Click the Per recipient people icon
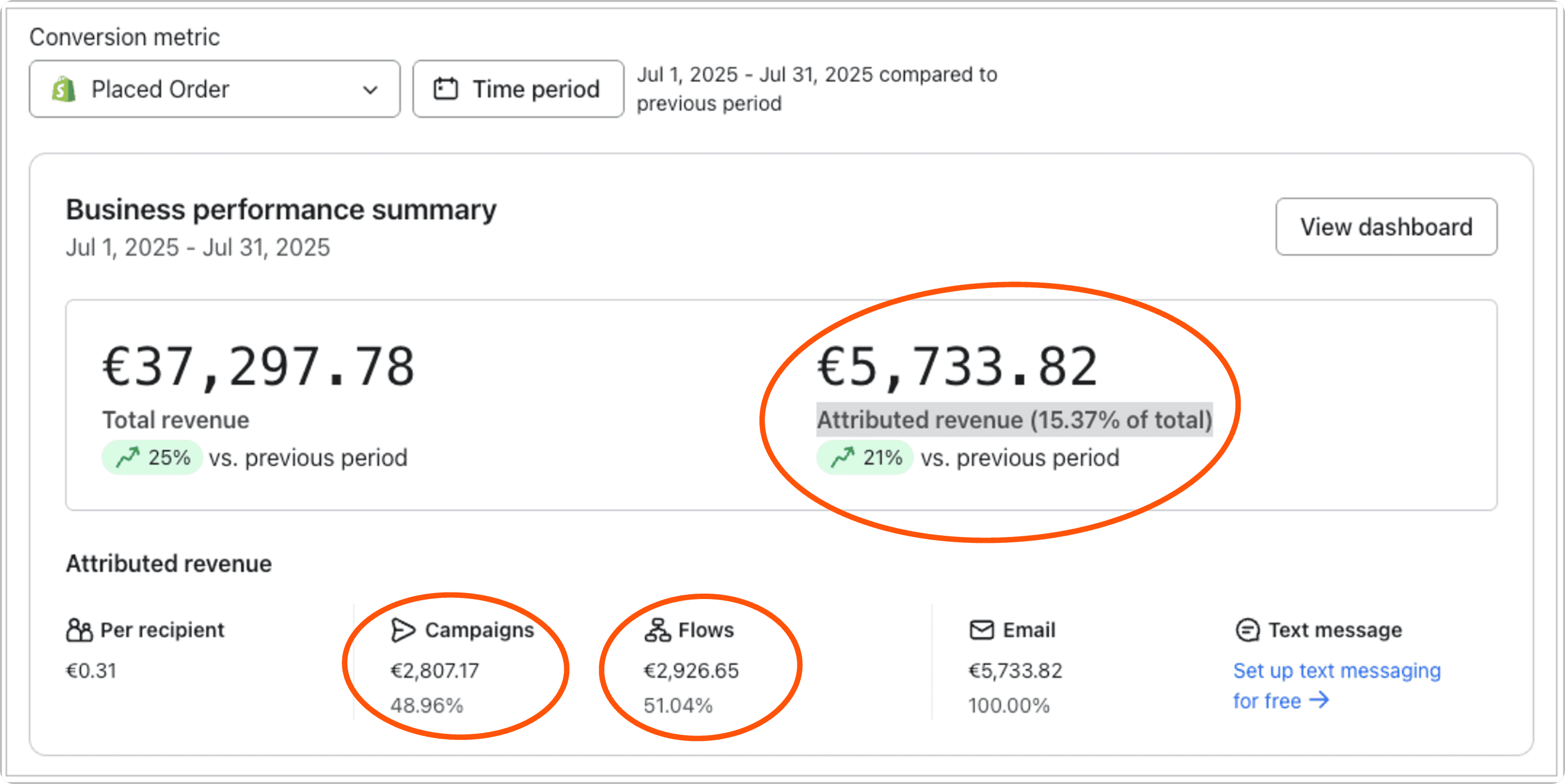 pyautogui.click(x=79, y=630)
